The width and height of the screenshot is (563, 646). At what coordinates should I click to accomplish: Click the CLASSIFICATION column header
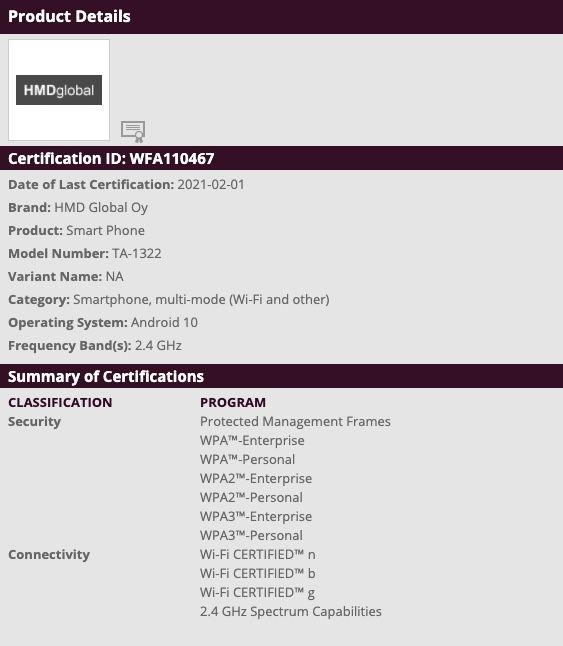60,403
